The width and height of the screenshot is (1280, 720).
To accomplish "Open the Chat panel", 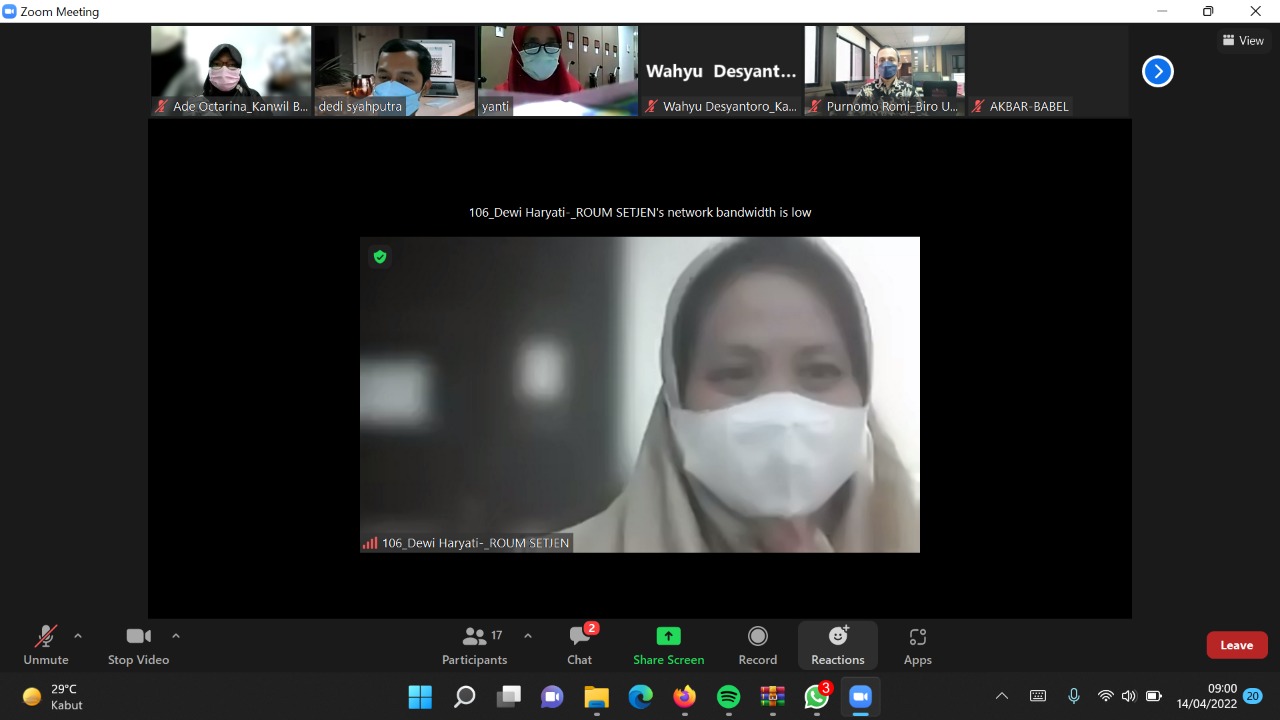I will pyautogui.click(x=580, y=645).
